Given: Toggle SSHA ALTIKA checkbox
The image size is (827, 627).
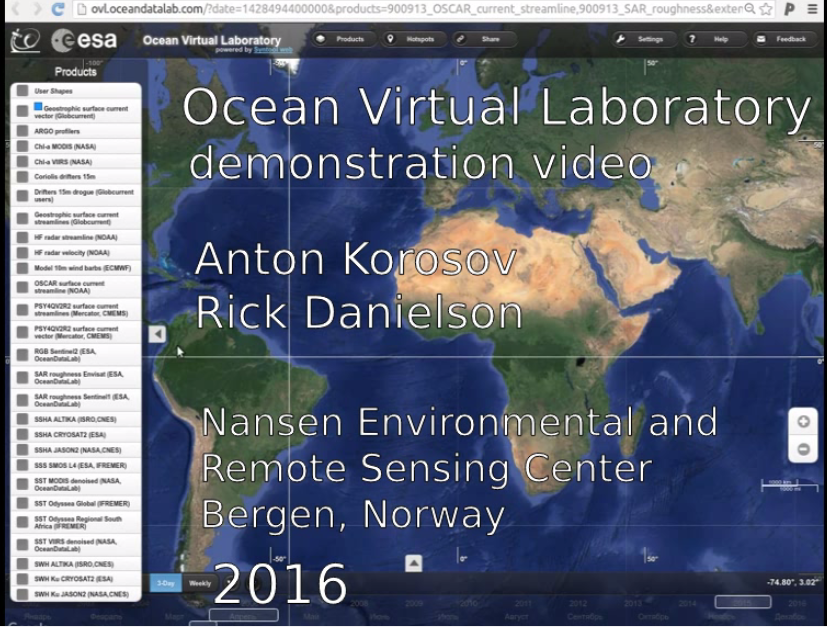Looking at the screenshot, I should [x=22, y=419].
